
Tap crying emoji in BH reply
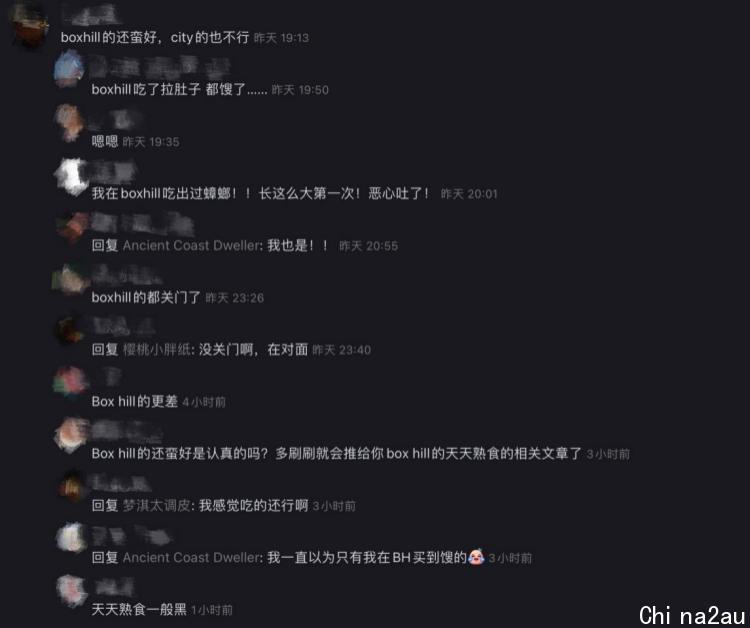coord(476,557)
